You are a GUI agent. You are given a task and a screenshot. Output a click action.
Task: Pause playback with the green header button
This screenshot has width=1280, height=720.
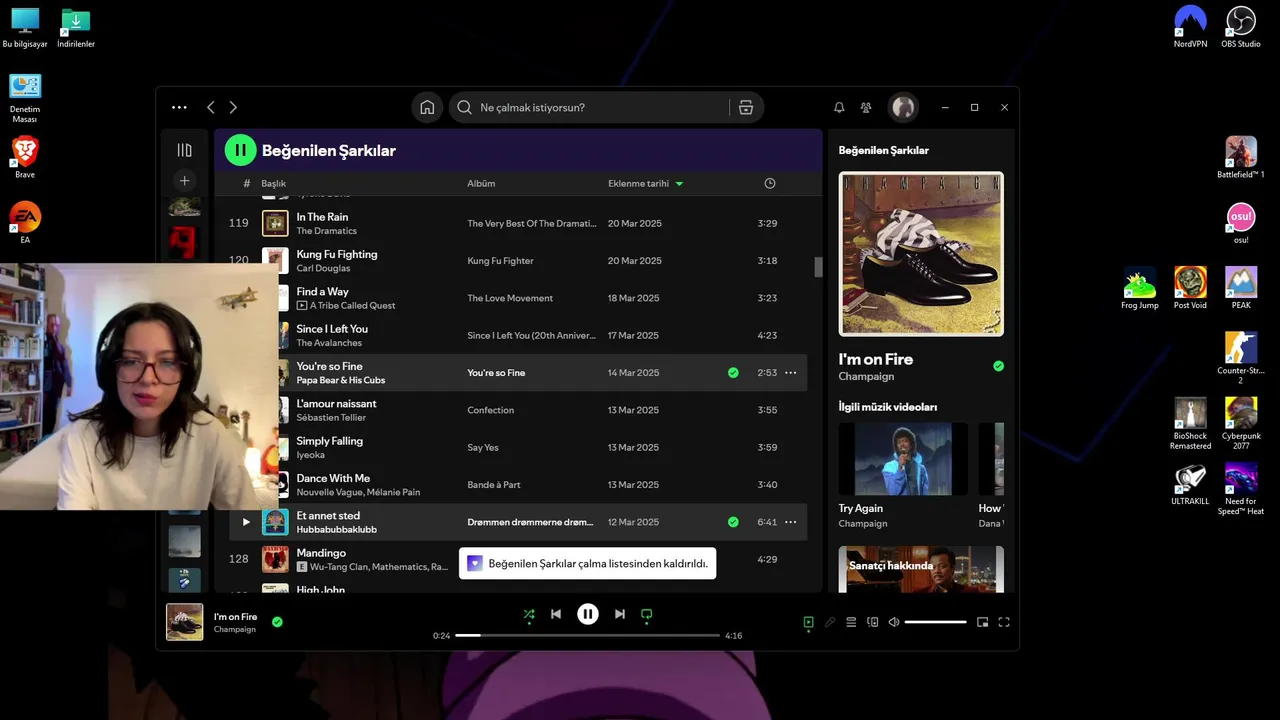[240, 150]
